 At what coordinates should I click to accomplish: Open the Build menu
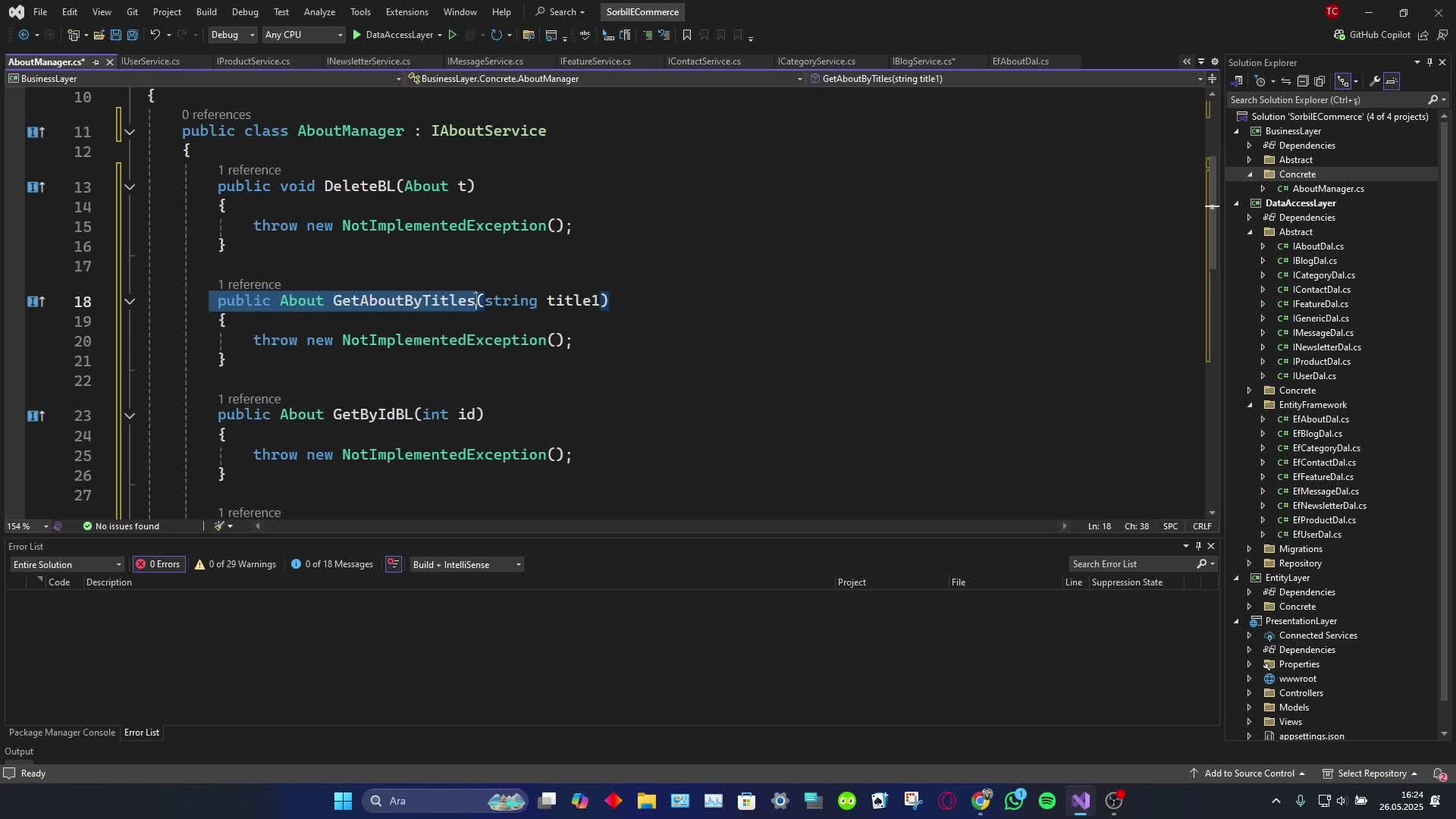206,12
